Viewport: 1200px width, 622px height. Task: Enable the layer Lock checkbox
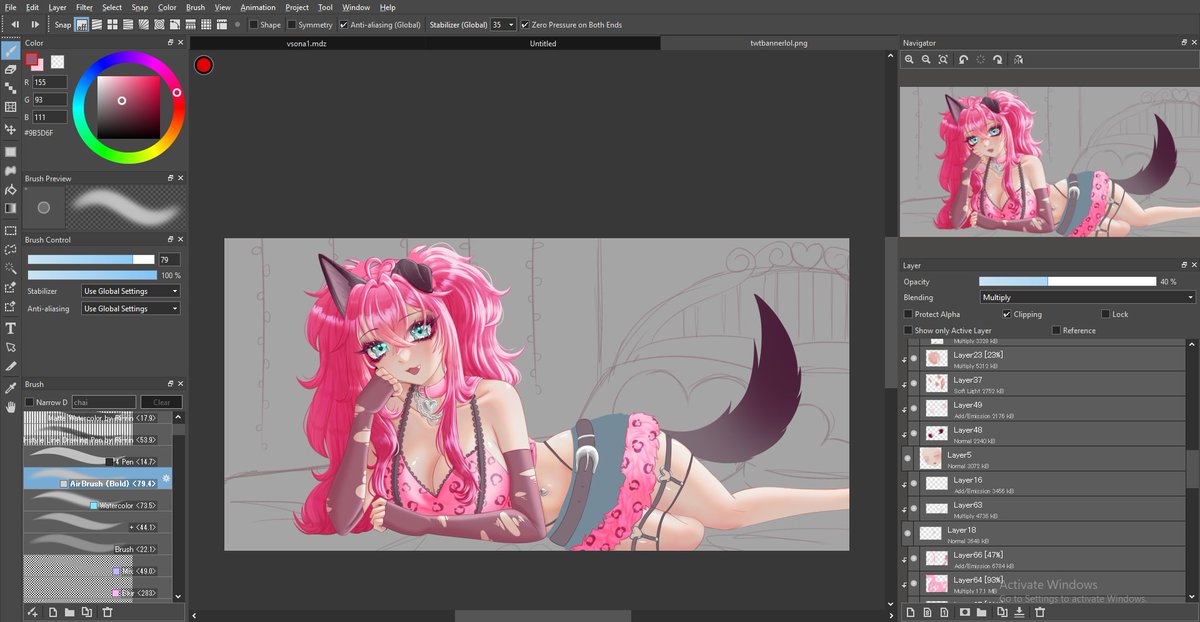tap(1105, 314)
